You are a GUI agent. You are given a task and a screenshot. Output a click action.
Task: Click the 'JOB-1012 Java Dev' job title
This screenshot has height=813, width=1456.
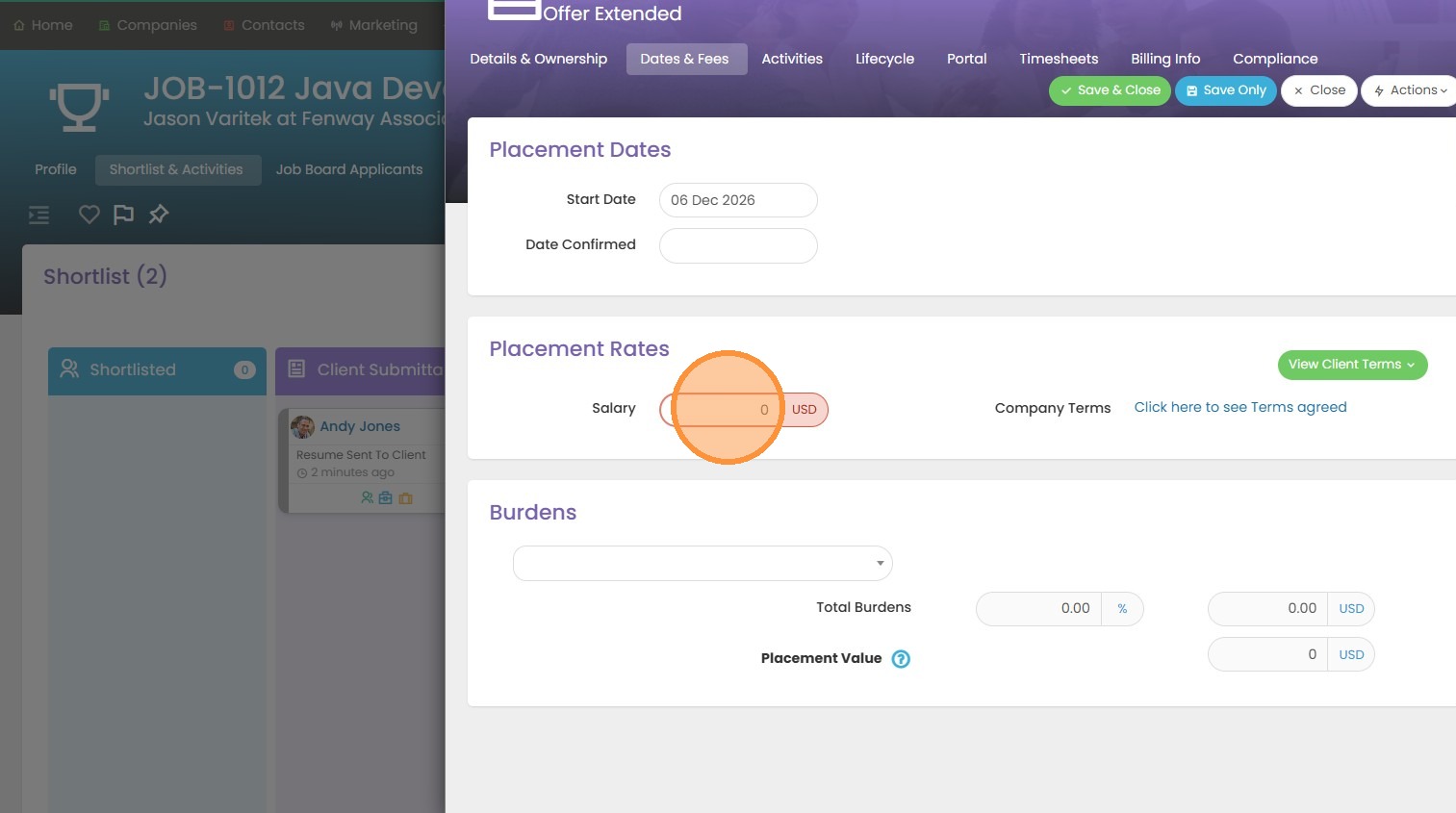coord(294,89)
